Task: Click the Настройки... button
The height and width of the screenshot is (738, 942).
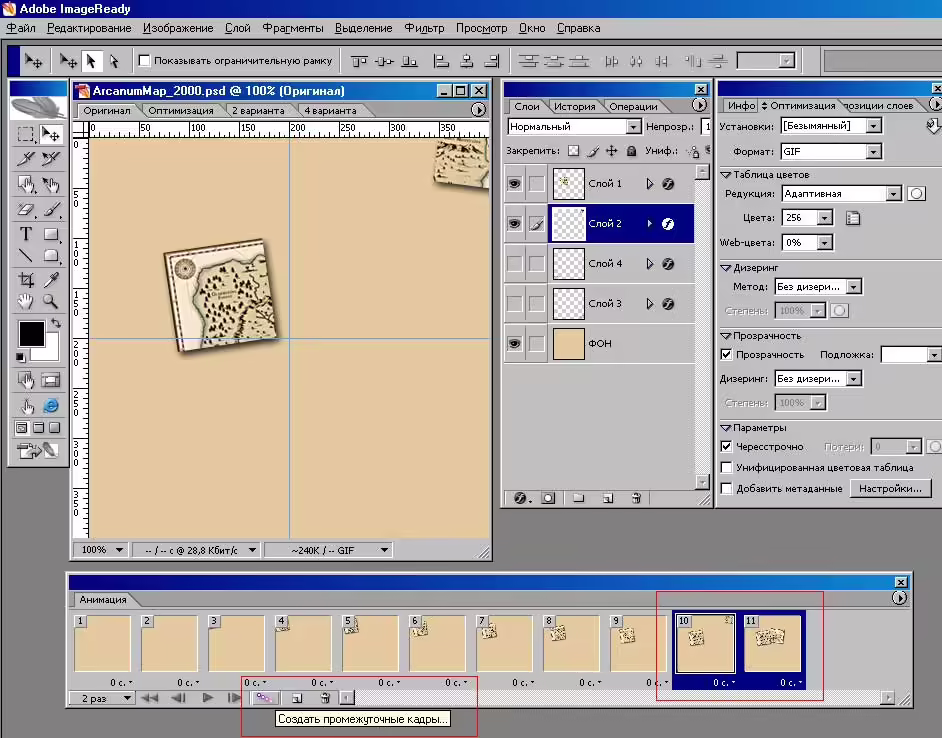Action: (x=890, y=488)
